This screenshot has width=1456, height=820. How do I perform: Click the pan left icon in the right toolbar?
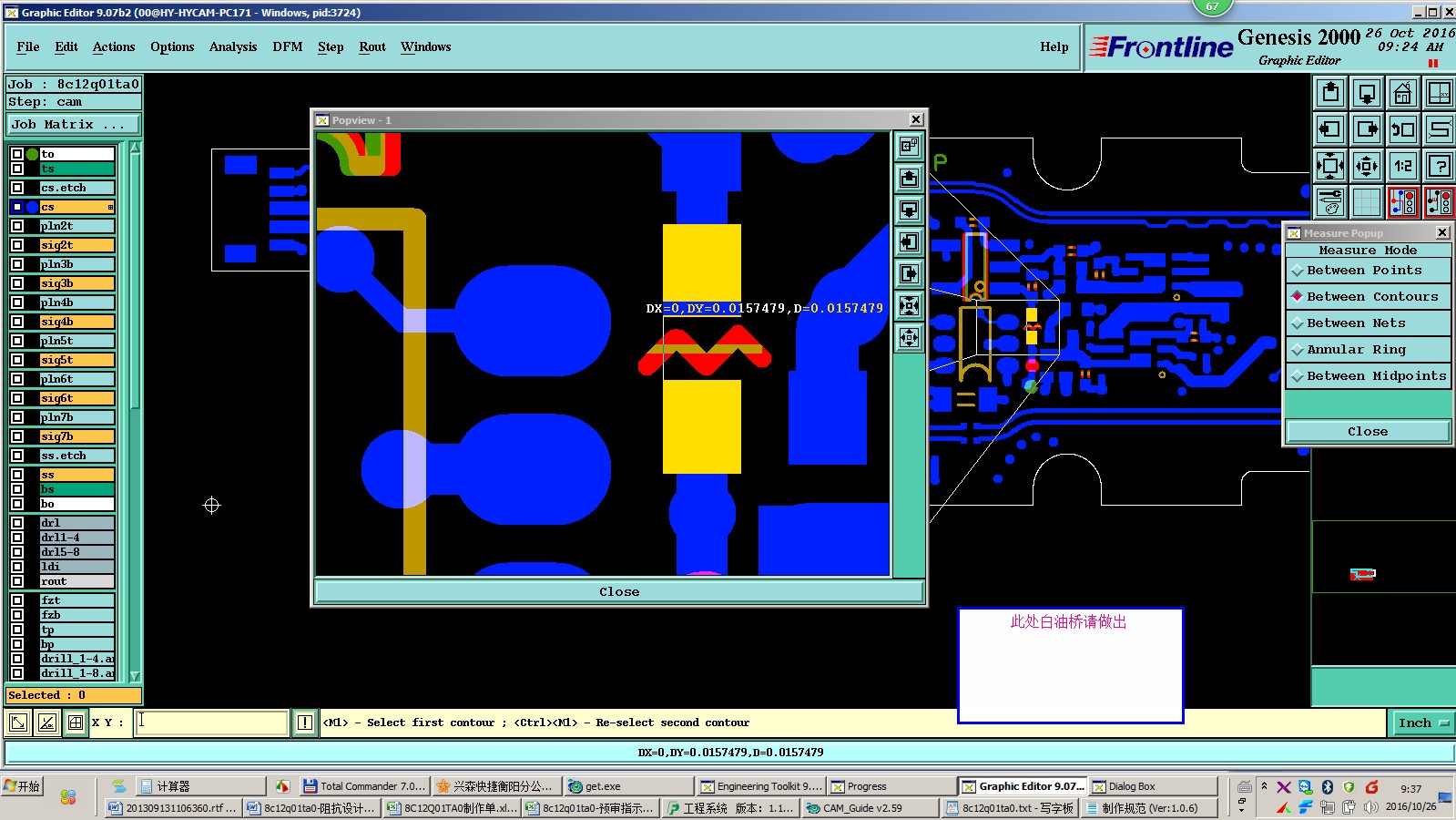pyautogui.click(x=1330, y=129)
